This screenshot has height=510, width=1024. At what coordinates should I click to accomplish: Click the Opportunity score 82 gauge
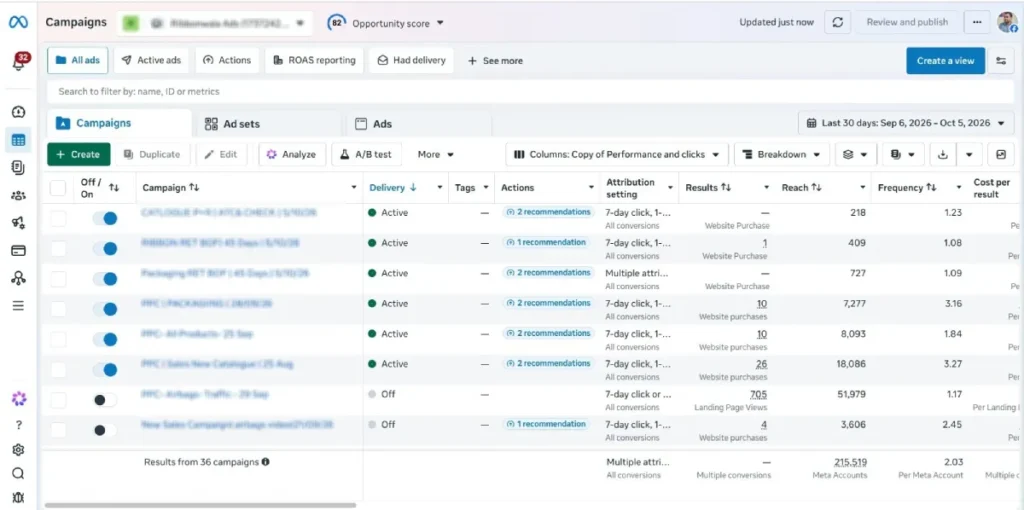pyautogui.click(x=336, y=23)
